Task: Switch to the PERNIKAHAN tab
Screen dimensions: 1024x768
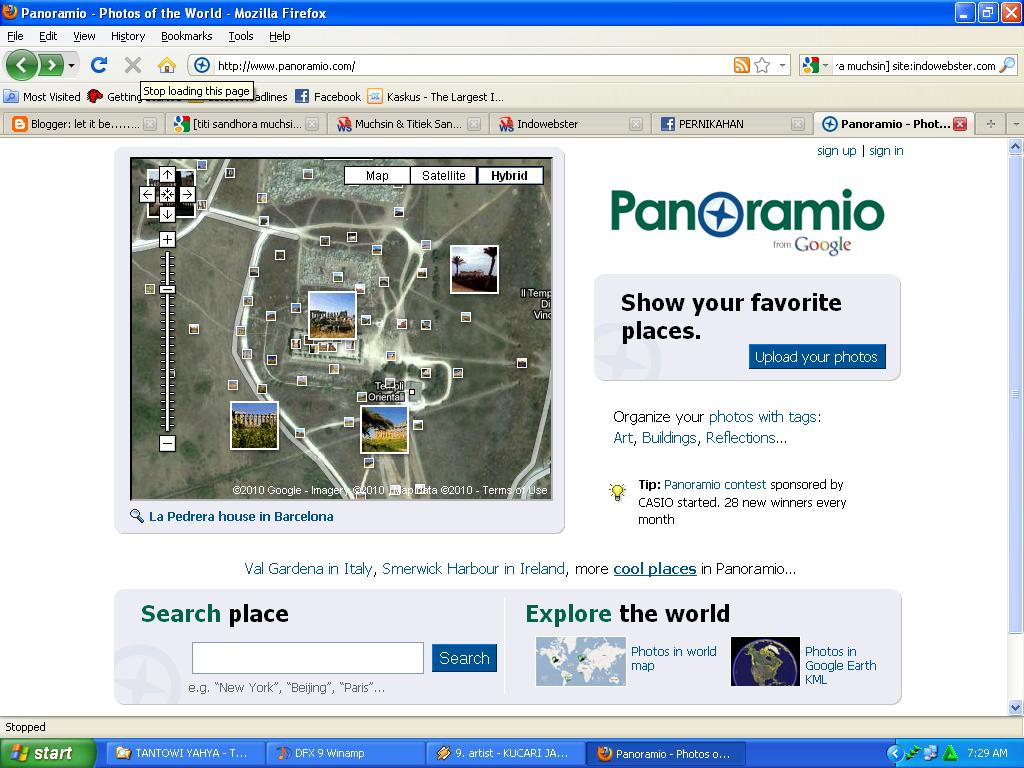Action: click(x=731, y=123)
